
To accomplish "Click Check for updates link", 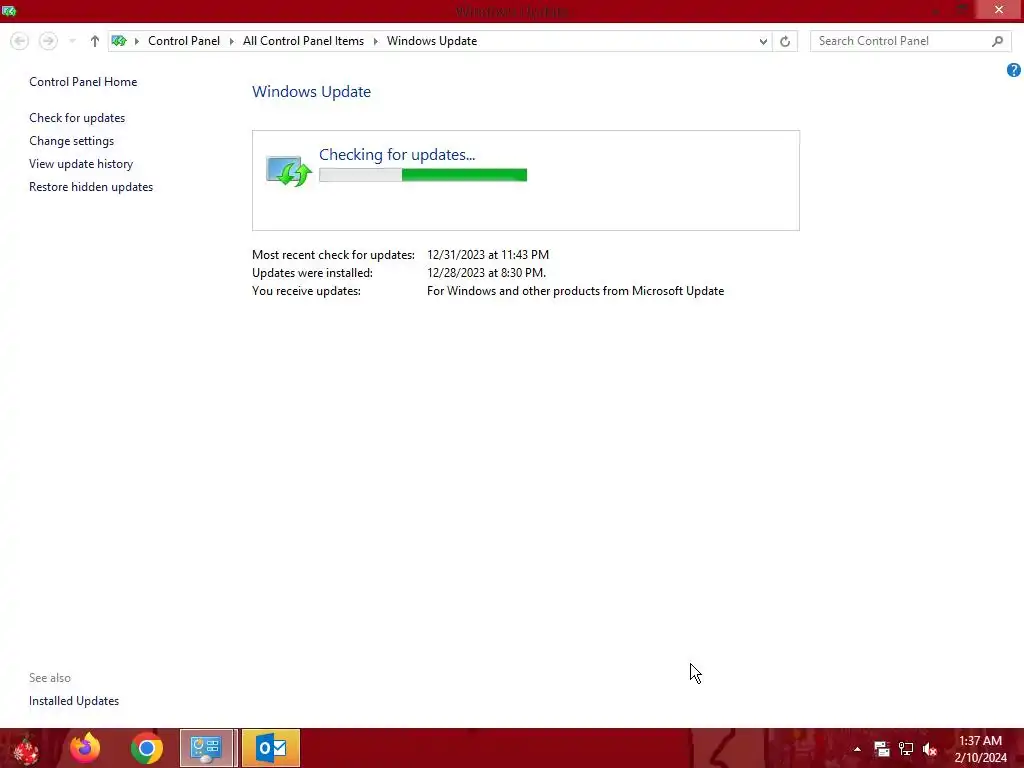I will pyautogui.click(x=77, y=118).
